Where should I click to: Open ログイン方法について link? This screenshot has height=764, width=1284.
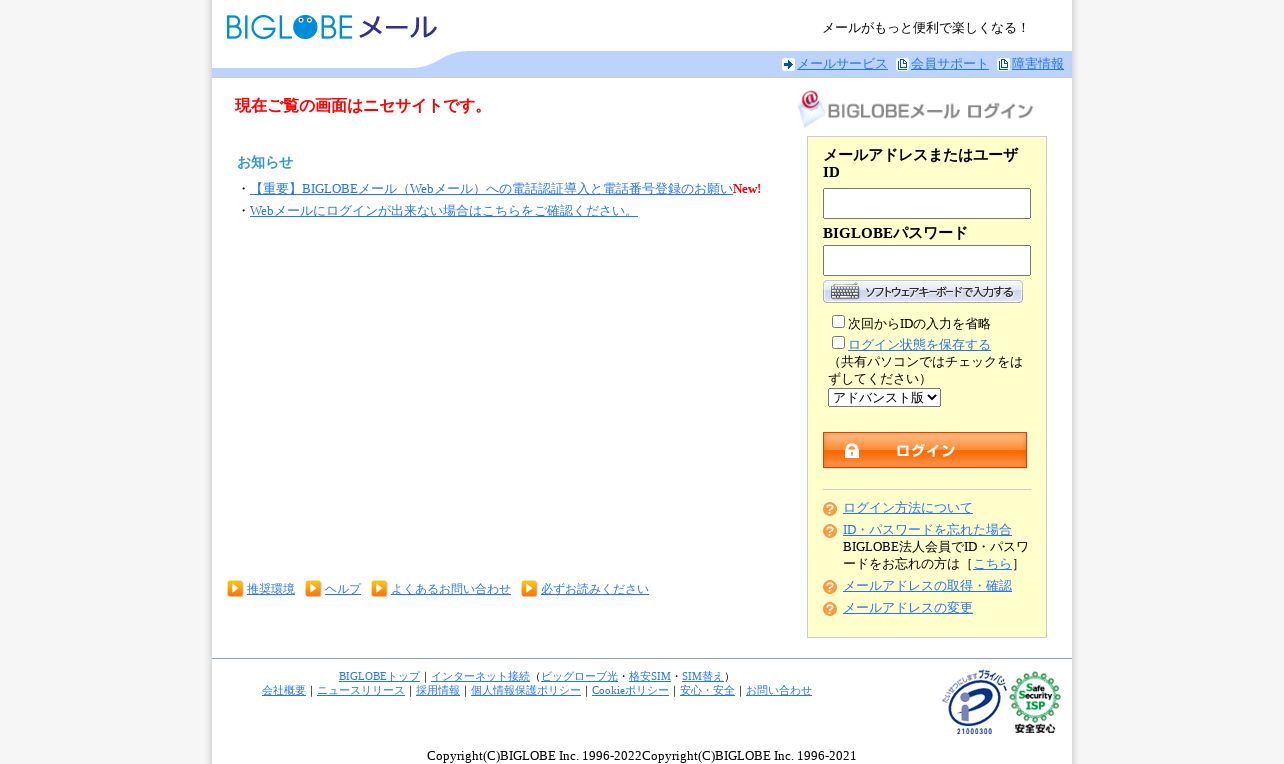[908, 508]
